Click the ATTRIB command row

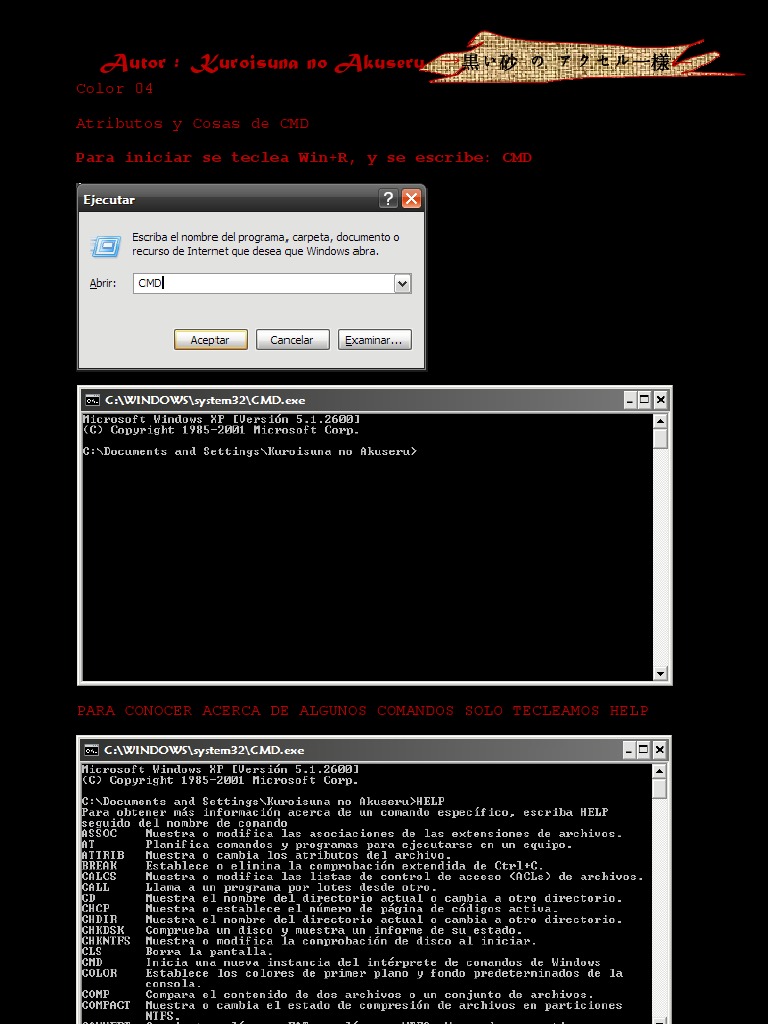266,855
